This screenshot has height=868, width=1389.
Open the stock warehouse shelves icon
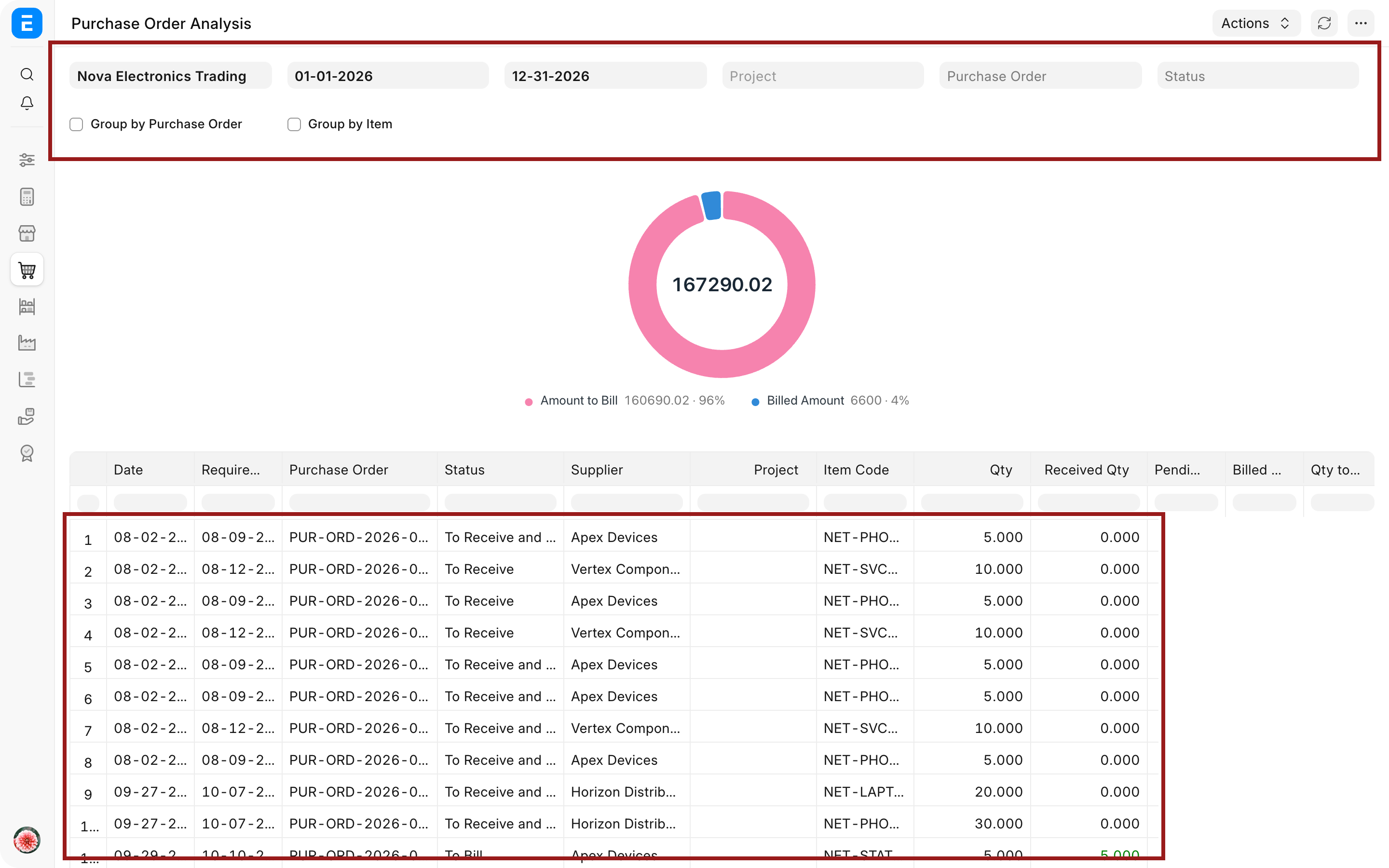[x=27, y=307]
